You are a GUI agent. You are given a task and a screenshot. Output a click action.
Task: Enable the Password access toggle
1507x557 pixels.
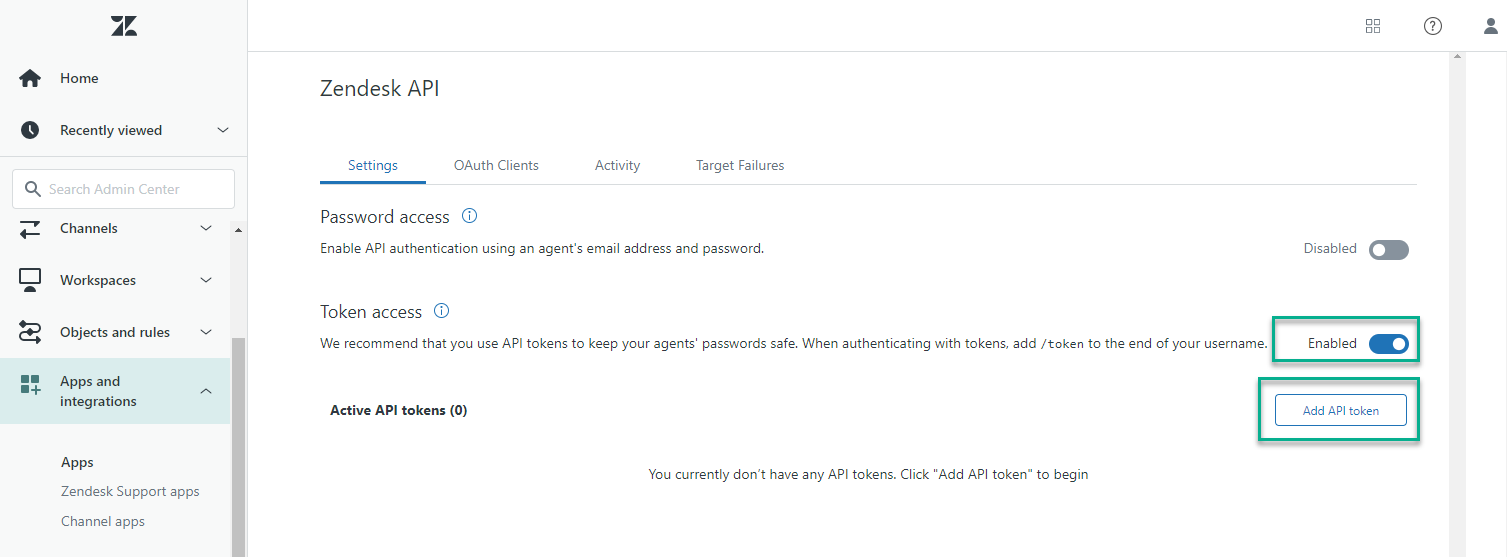coord(1389,249)
